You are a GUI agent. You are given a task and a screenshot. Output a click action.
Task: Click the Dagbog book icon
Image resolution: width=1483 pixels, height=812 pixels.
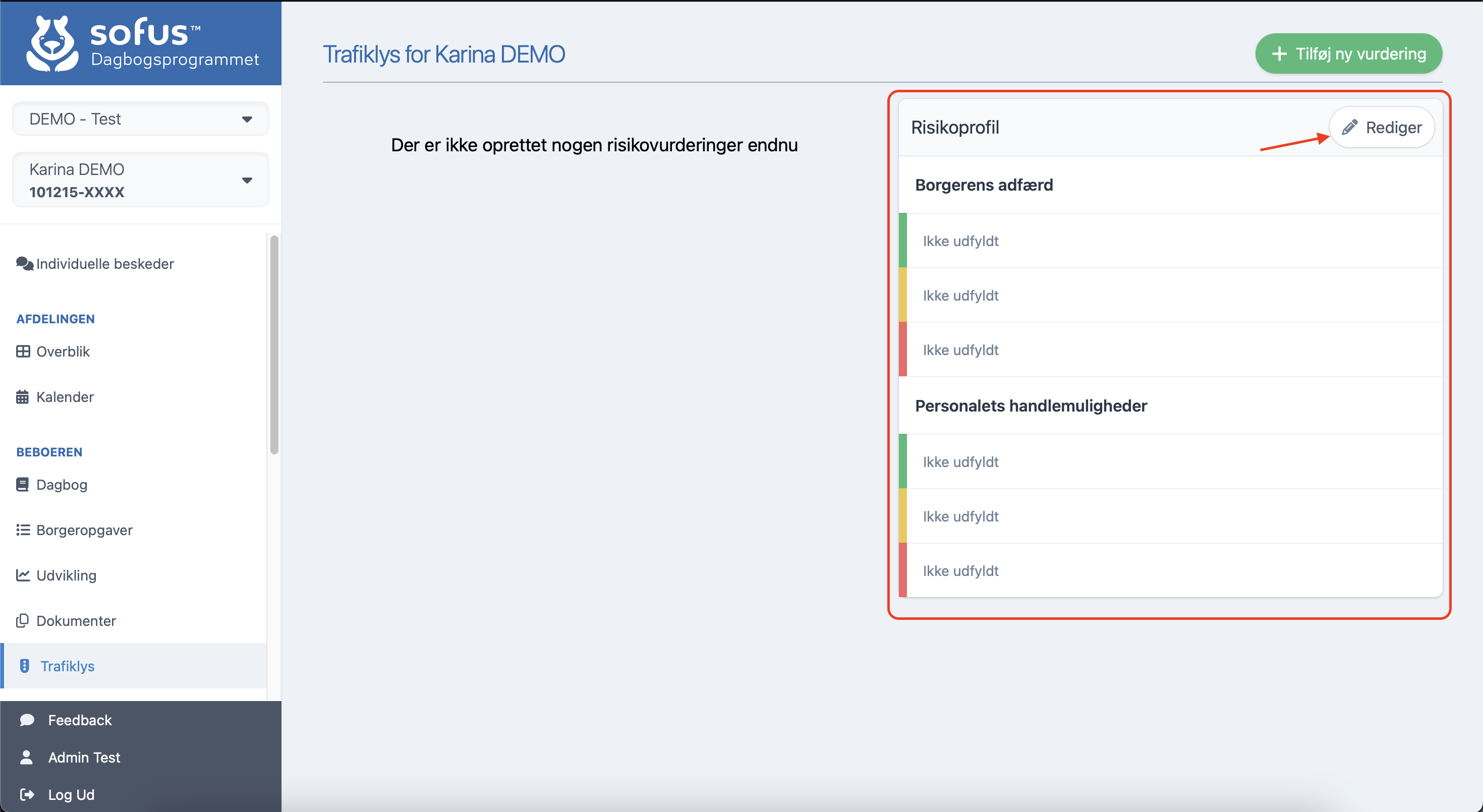click(x=23, y=484)
